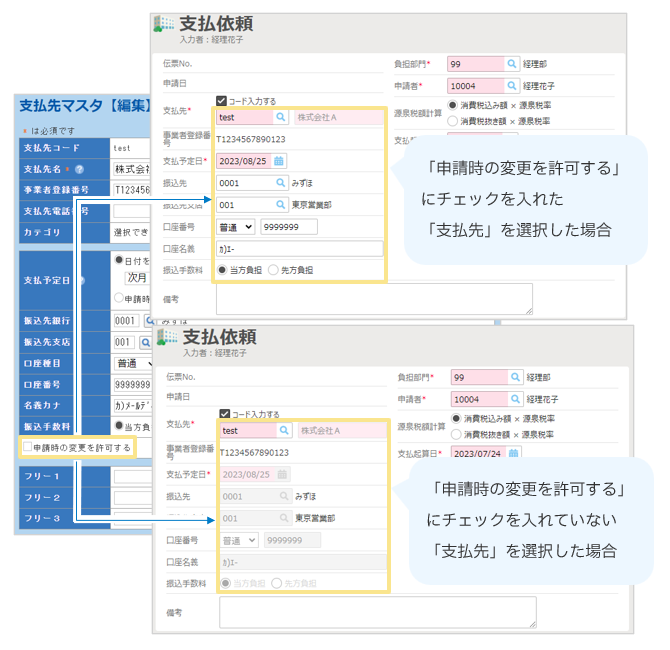Enable 申請時の変更を許可する checkbox
The height and width of the screenshot is (650, 670).
27,447
